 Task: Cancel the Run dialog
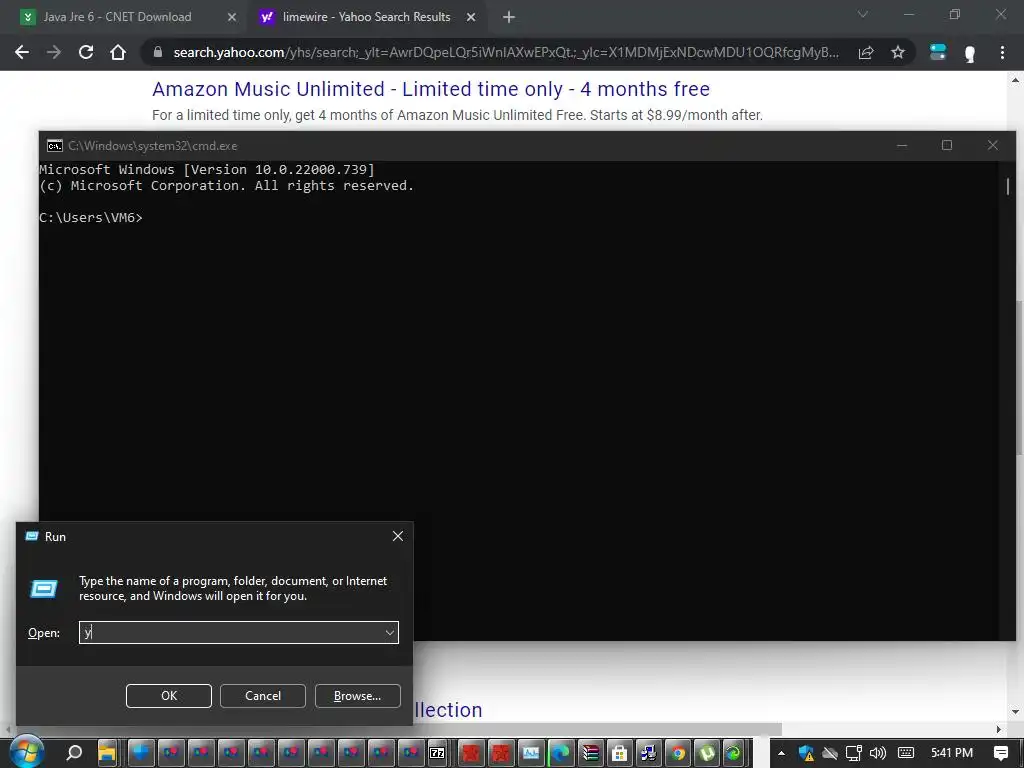point(263,696)
